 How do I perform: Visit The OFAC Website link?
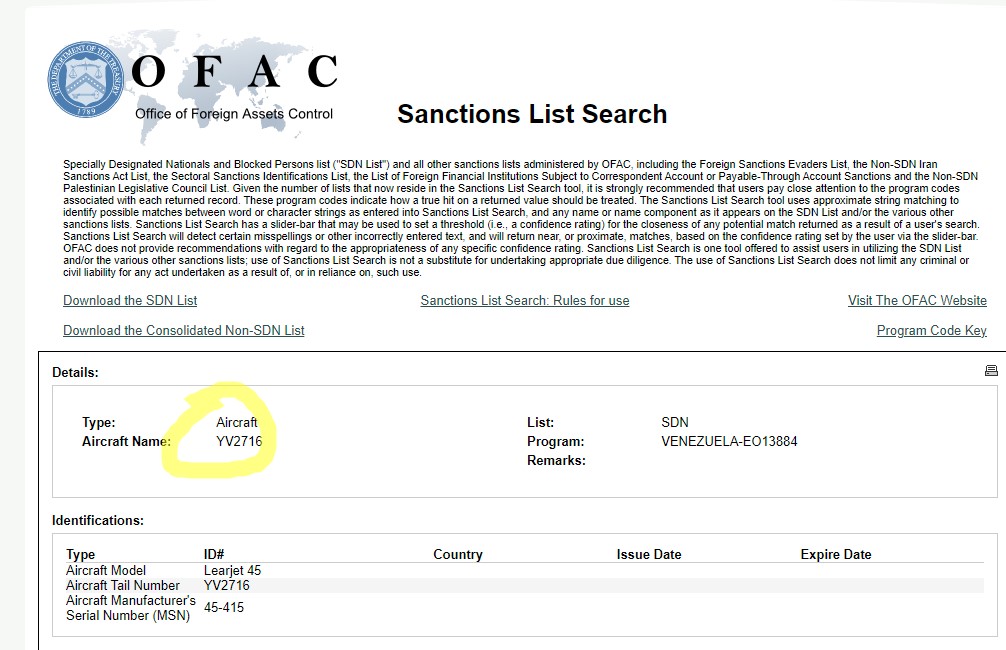(x=917, y=300)
